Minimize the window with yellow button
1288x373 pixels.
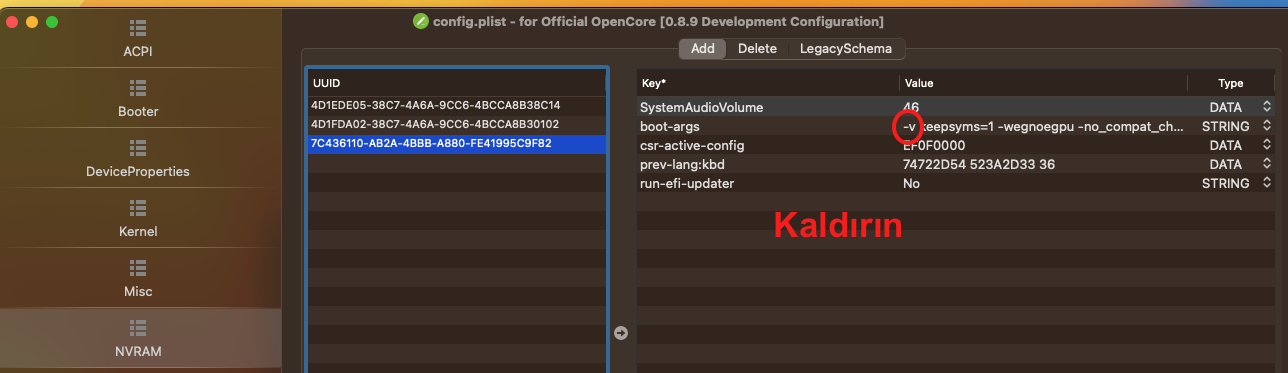coord(33,21)
